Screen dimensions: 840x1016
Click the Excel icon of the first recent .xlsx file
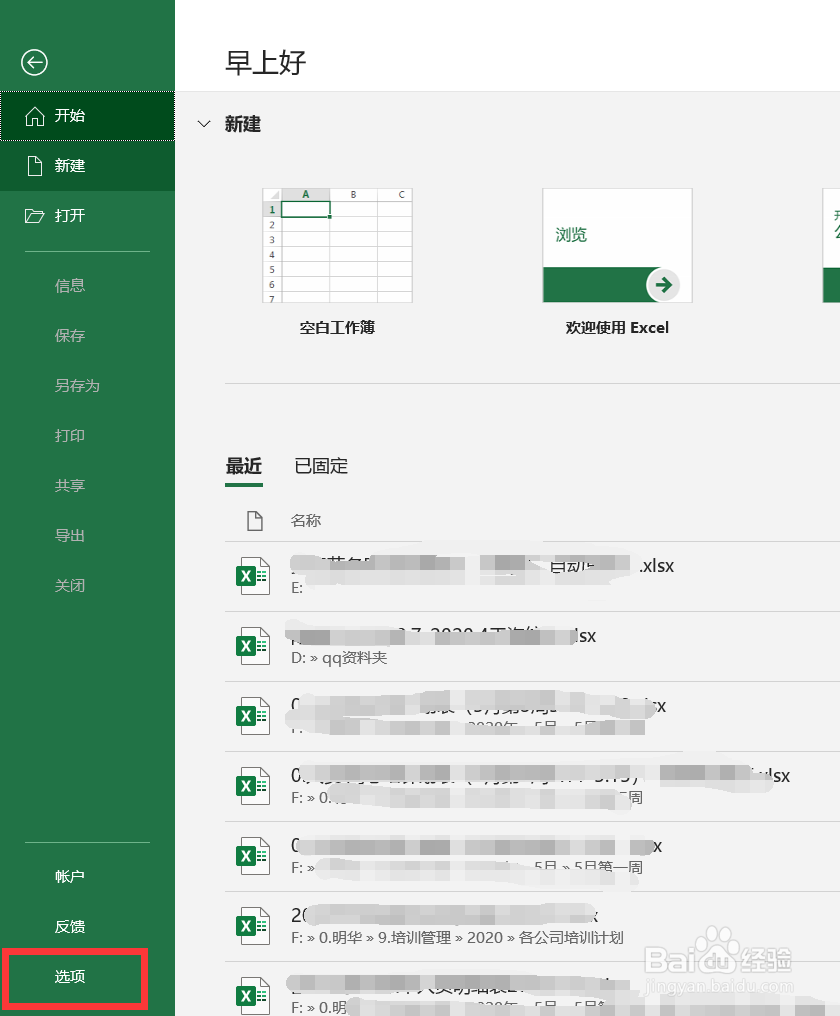coord(253,575)
